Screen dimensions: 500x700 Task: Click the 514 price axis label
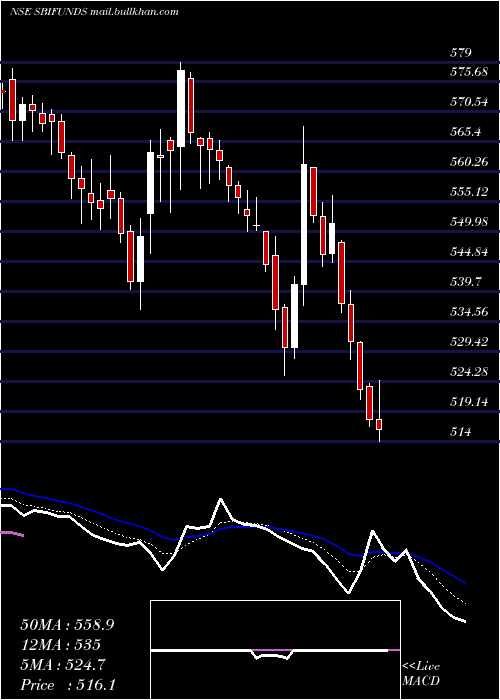click(x=460, y=432)
